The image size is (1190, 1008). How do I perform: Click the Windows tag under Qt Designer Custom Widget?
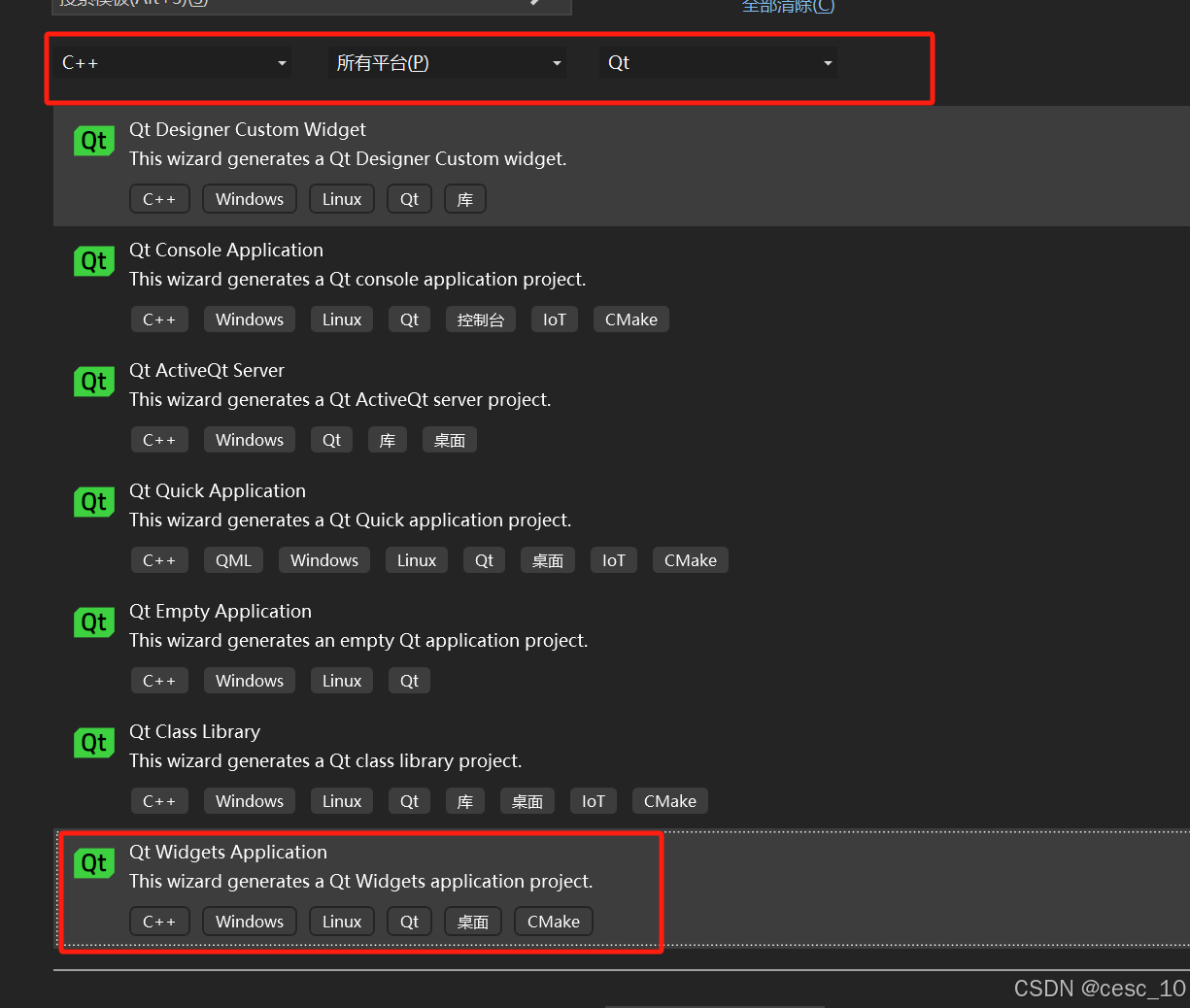(x=250, y=199)
